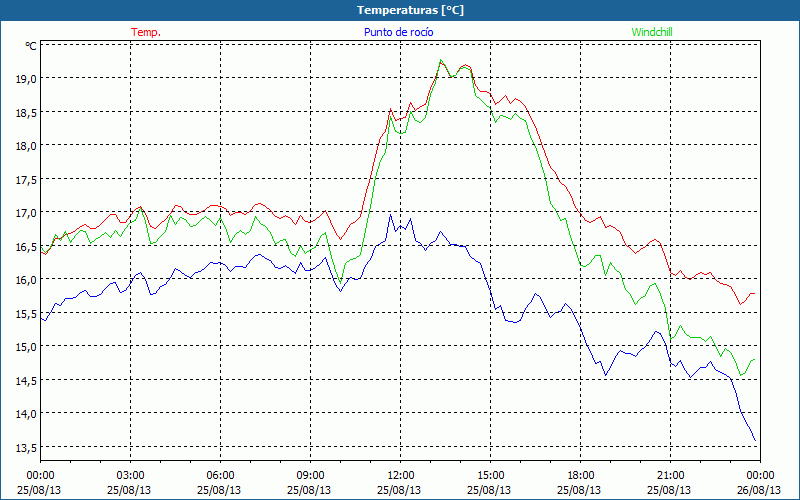Click the 19,0 y-axis value

26,79
